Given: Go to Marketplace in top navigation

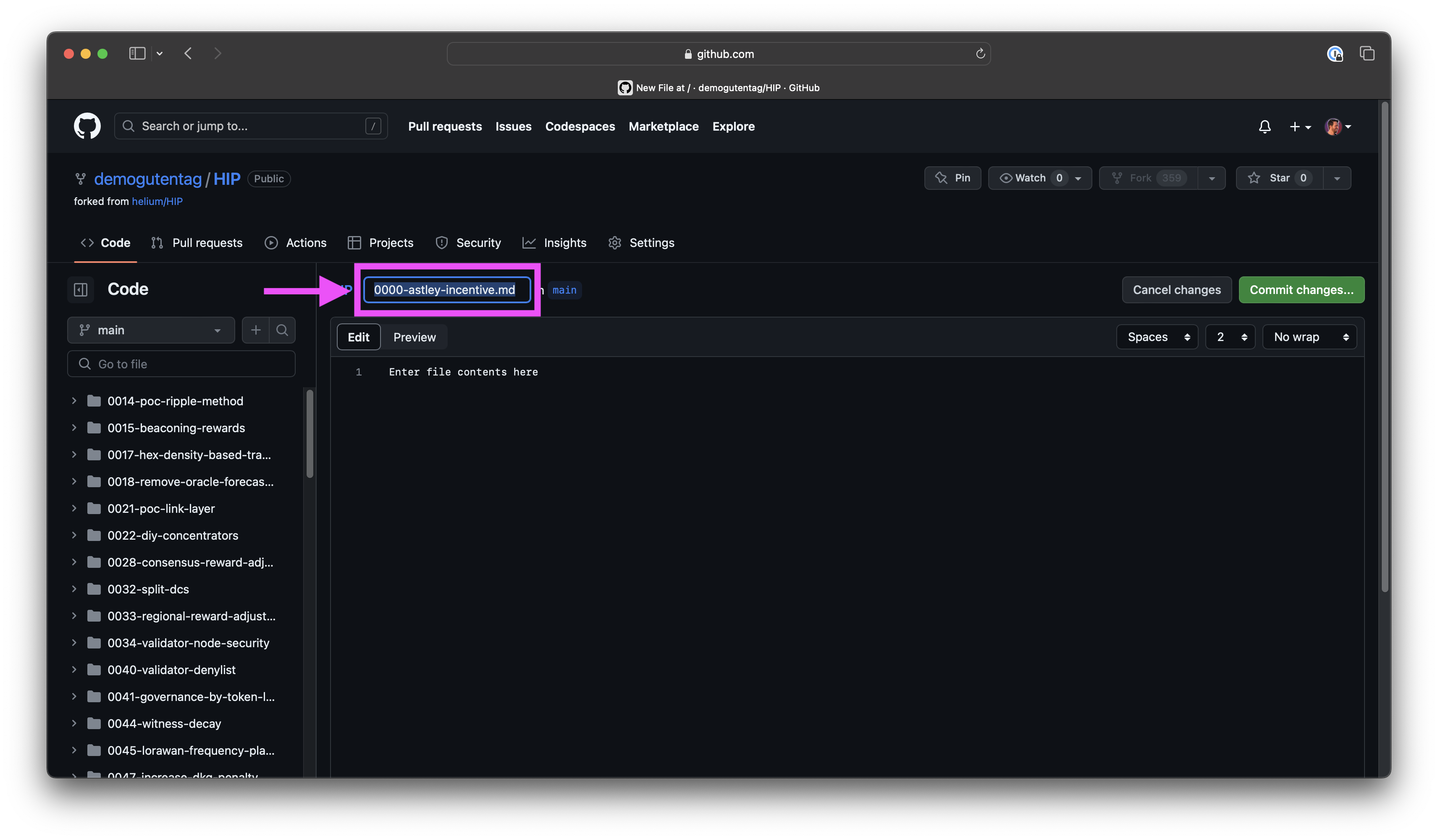Looking at the screenshot, I should click(x=663, y=127).
